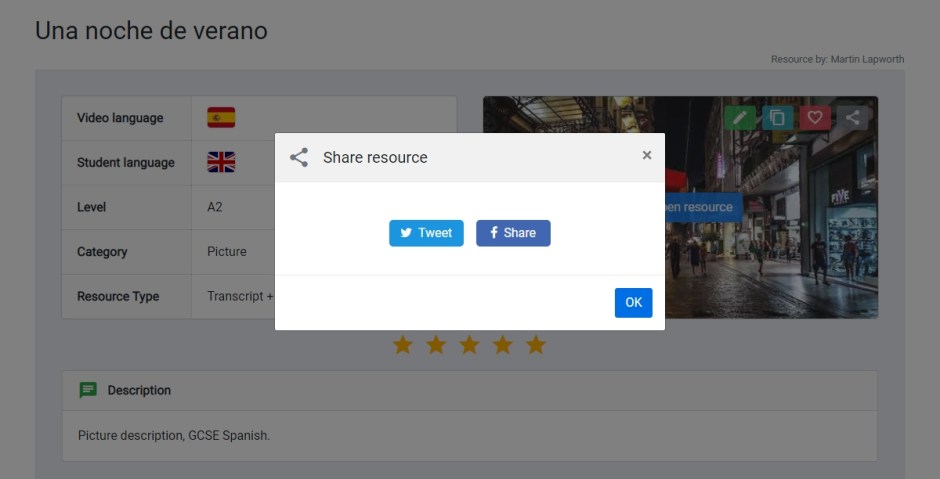This screenshot has width=940, height=479.
Task: Click the teal copy resource icon
Action: point(778,118)
